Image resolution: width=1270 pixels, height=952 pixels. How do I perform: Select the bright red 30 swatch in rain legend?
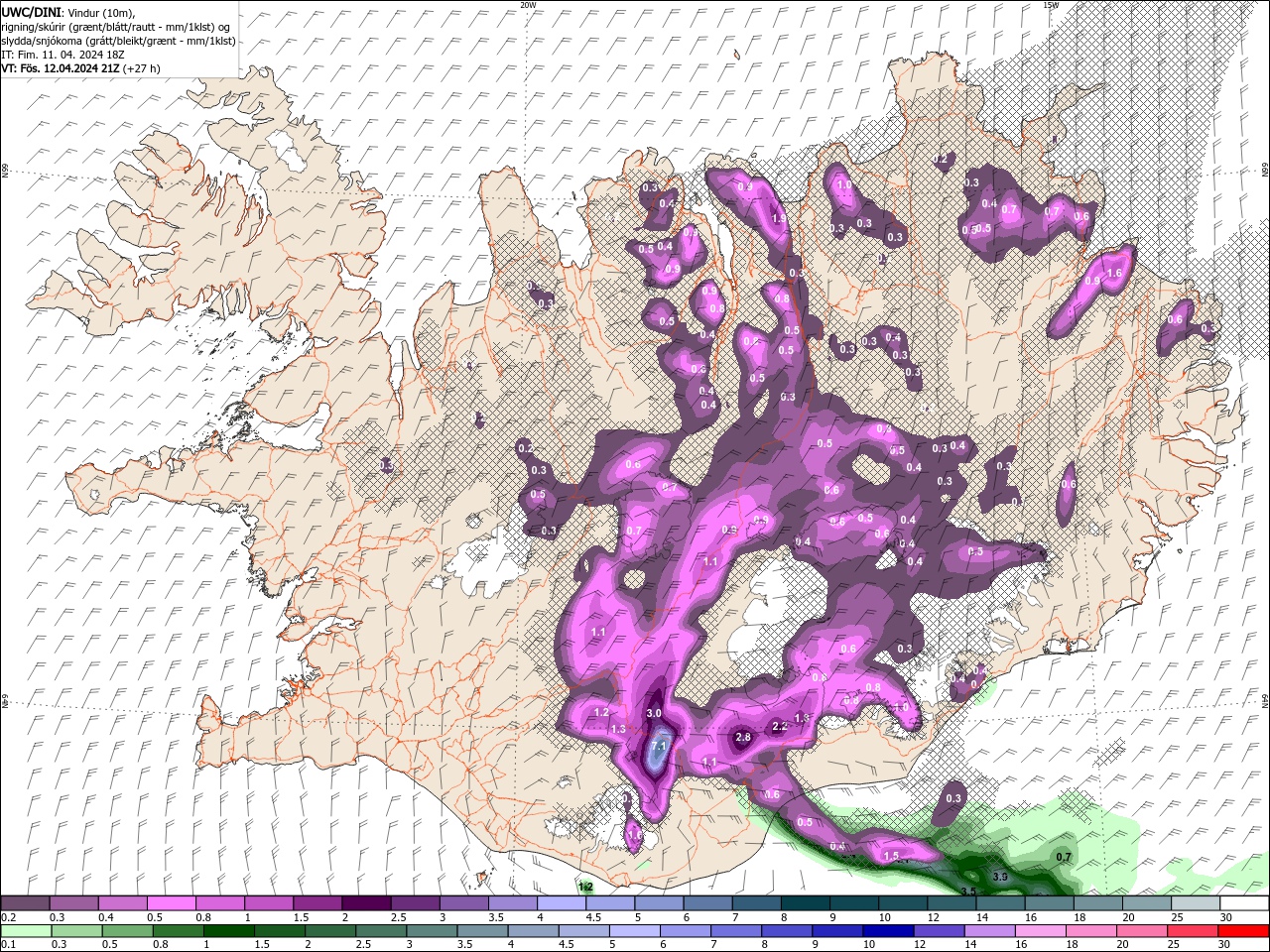coord(1244,931)
